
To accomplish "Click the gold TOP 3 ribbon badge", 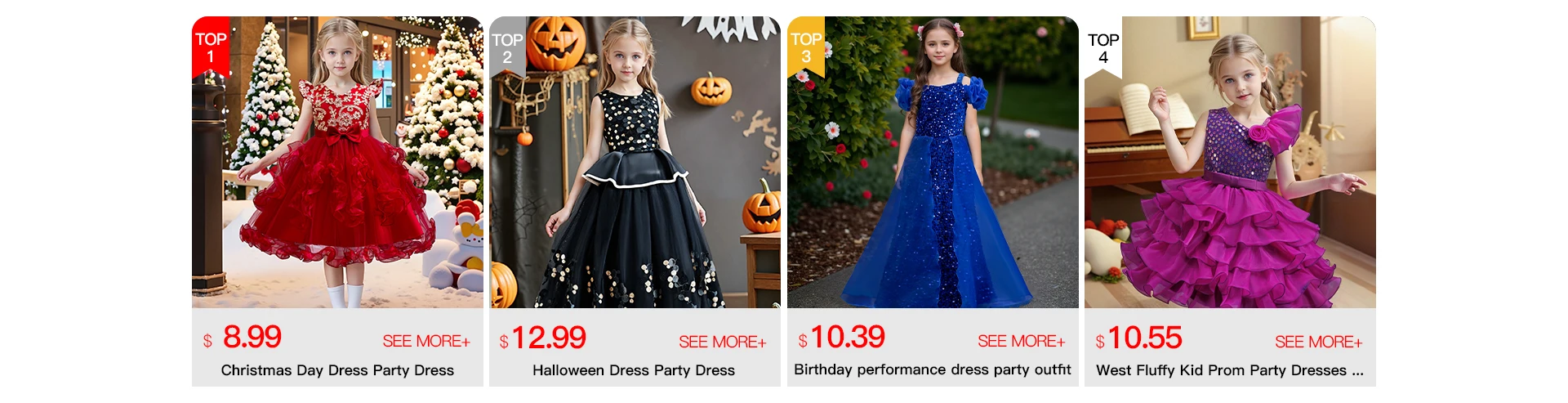I will 806,47.
